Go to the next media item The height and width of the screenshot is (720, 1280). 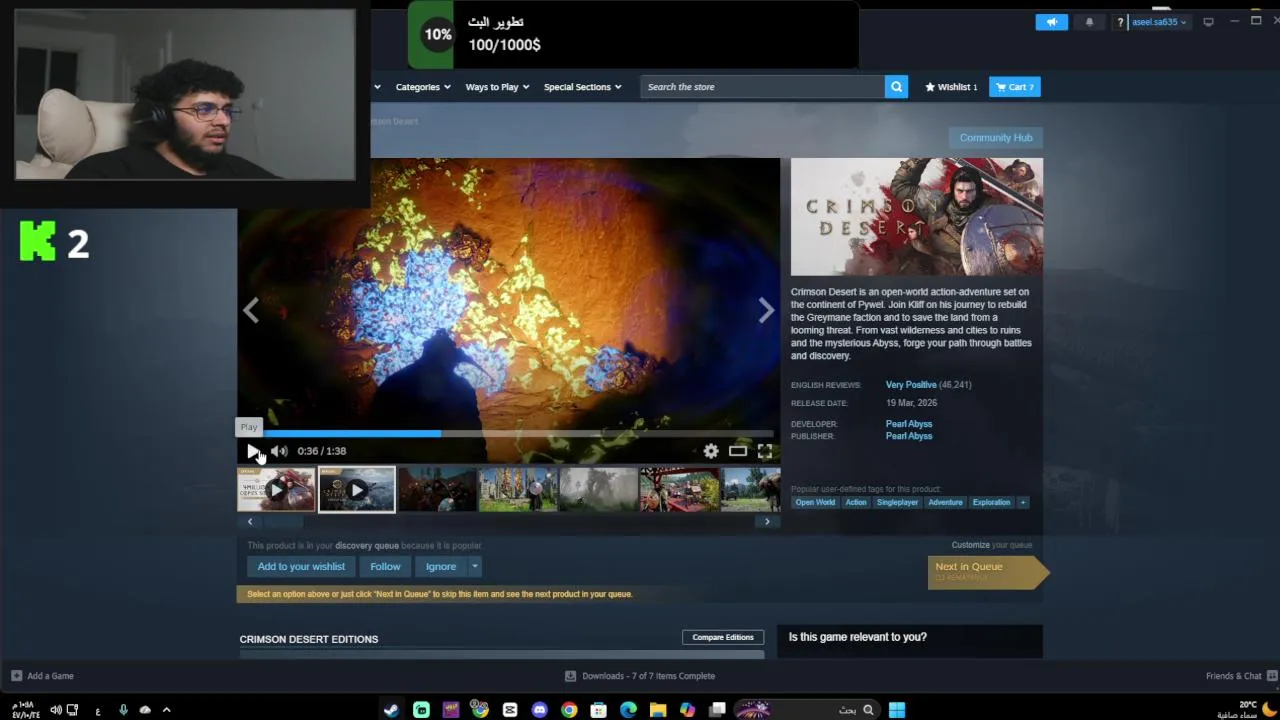click(x=766, y=310)
